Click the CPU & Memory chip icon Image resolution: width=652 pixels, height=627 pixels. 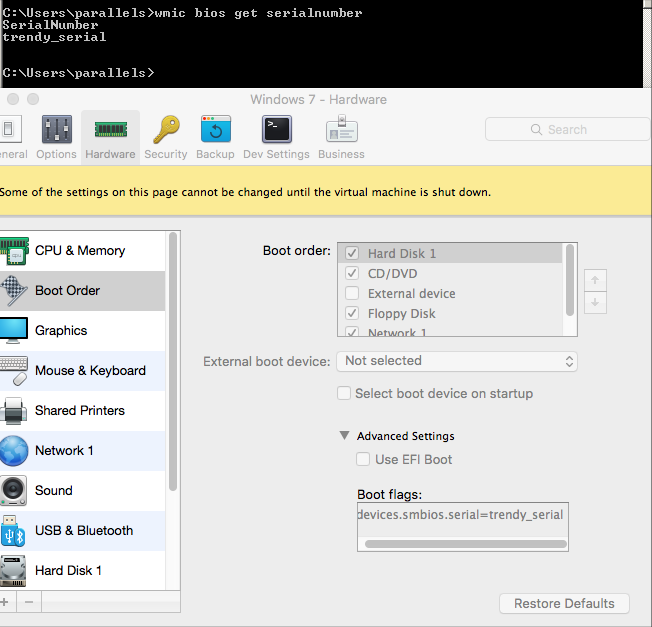pos(15,251)
